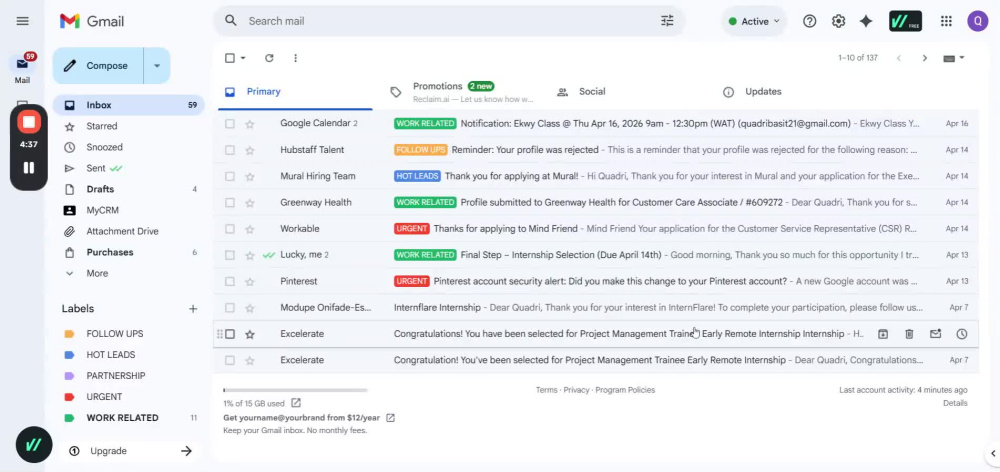
Task: Stop the screen recording red button
Action: coord(29,122)
